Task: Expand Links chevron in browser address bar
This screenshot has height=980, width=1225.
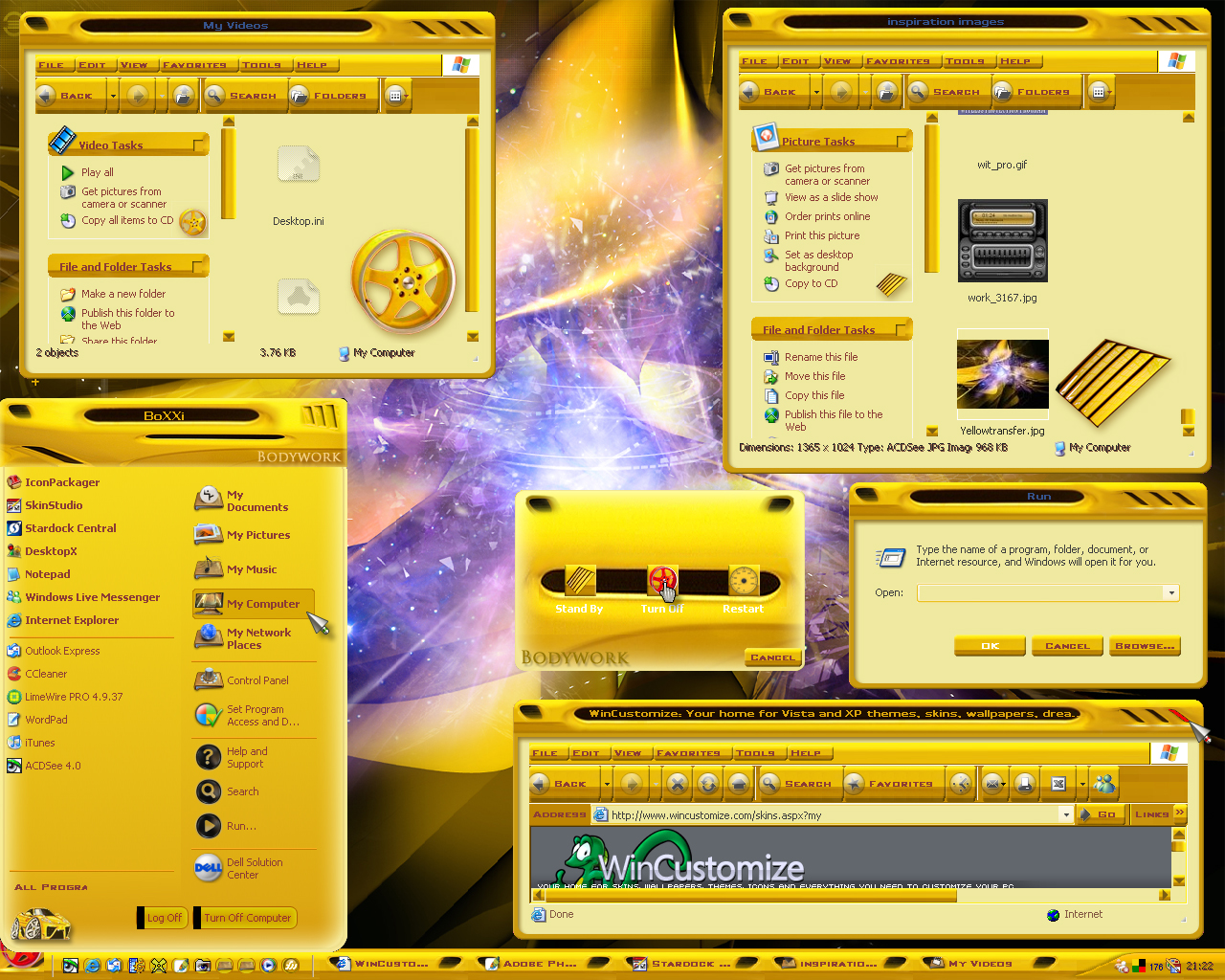Action: pos(1180,813)
